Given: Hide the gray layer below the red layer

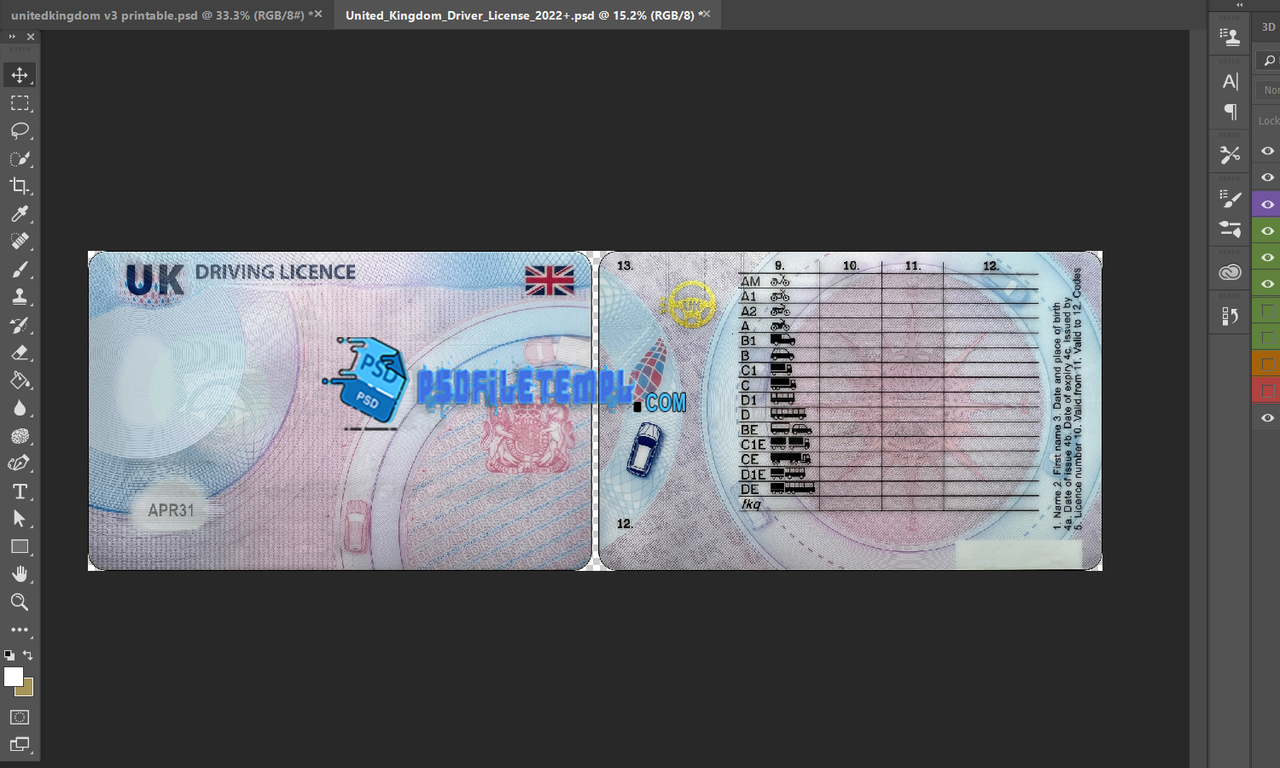Looking at the screenshot, I should (1267, 417).
